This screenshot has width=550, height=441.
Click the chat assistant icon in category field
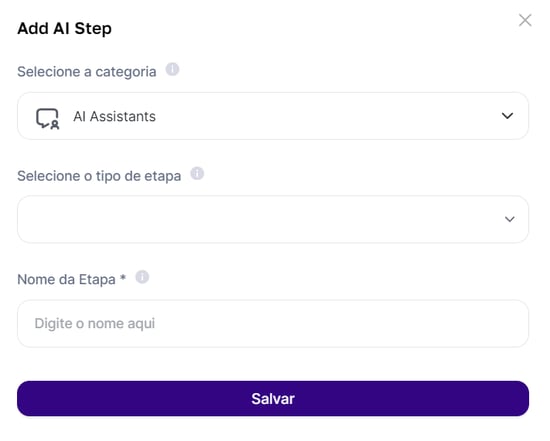click(48, 119)
